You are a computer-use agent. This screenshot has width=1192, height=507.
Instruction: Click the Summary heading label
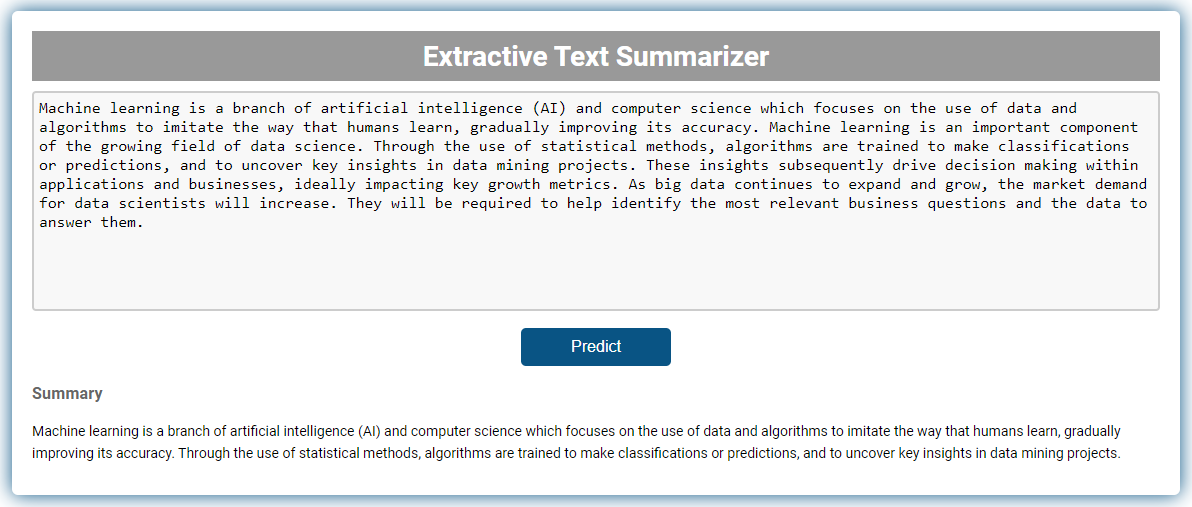point(67,394)
